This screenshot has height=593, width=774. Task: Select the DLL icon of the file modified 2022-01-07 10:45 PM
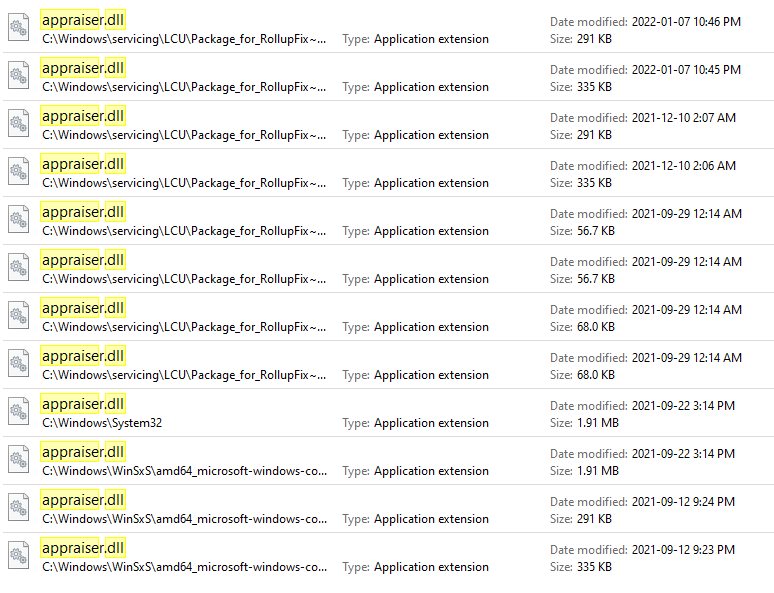point(19,75)
